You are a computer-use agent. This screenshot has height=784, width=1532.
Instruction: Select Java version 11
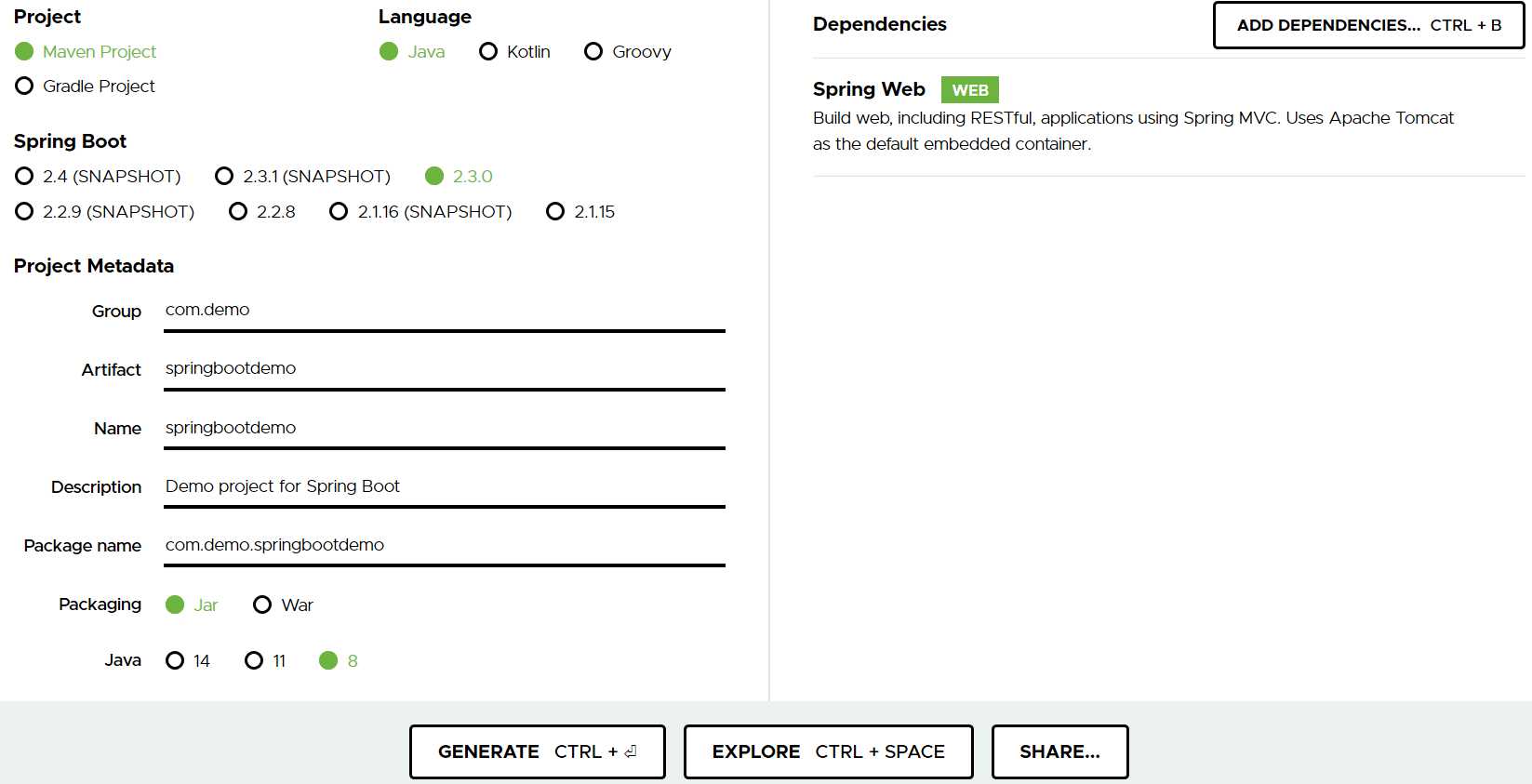pyautogui.click(x=265, y=661)
